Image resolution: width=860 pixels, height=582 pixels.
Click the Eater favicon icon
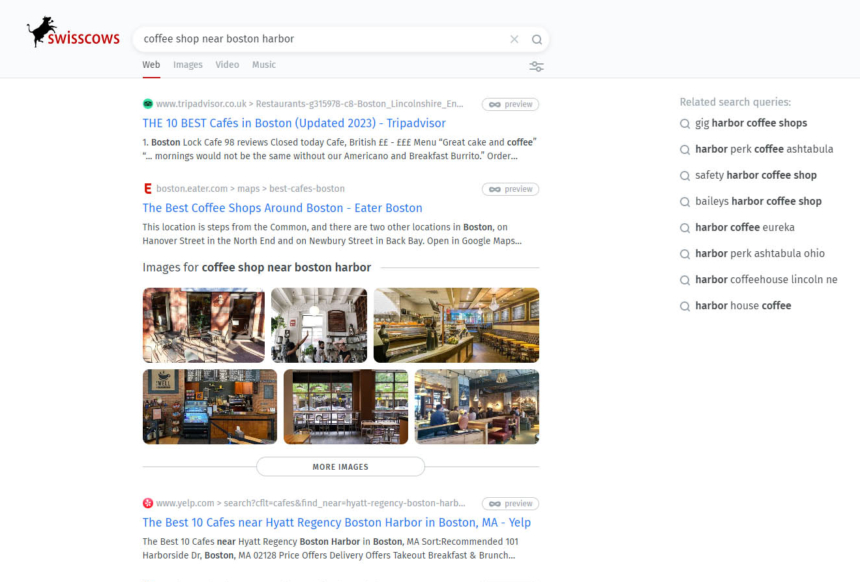(x=148, y=189)
